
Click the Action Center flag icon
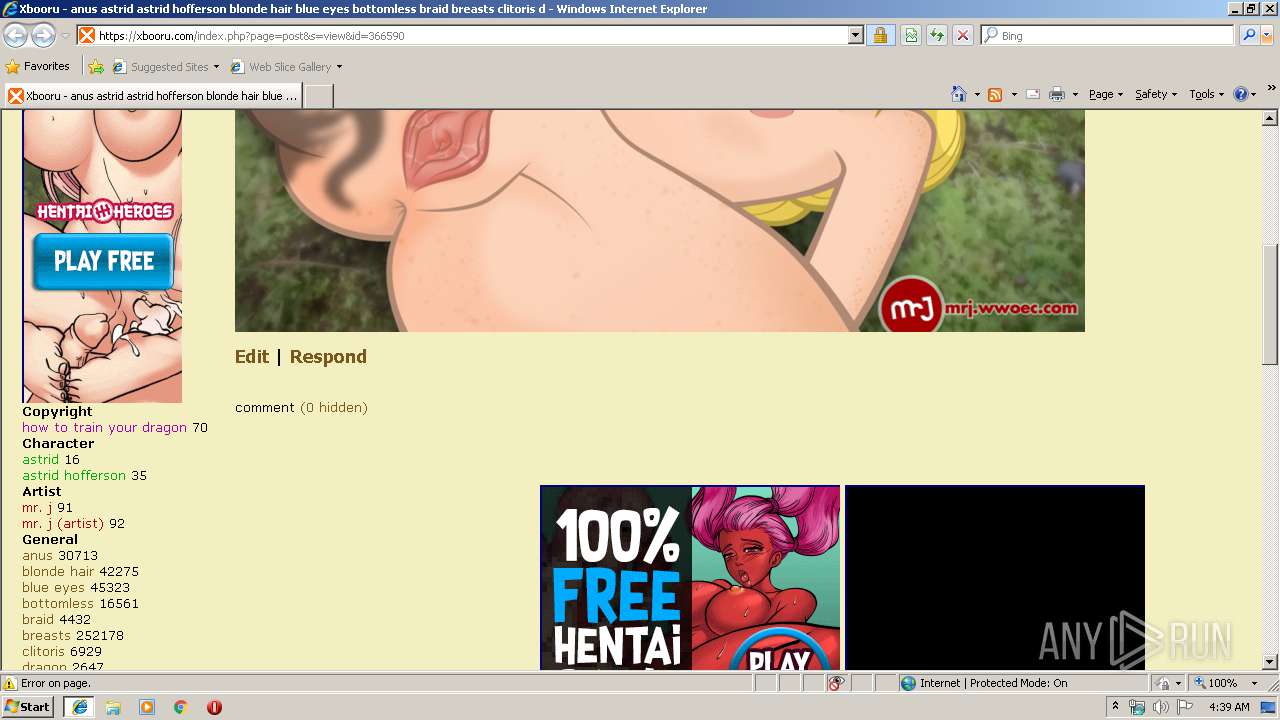(x=1185, y=707)
